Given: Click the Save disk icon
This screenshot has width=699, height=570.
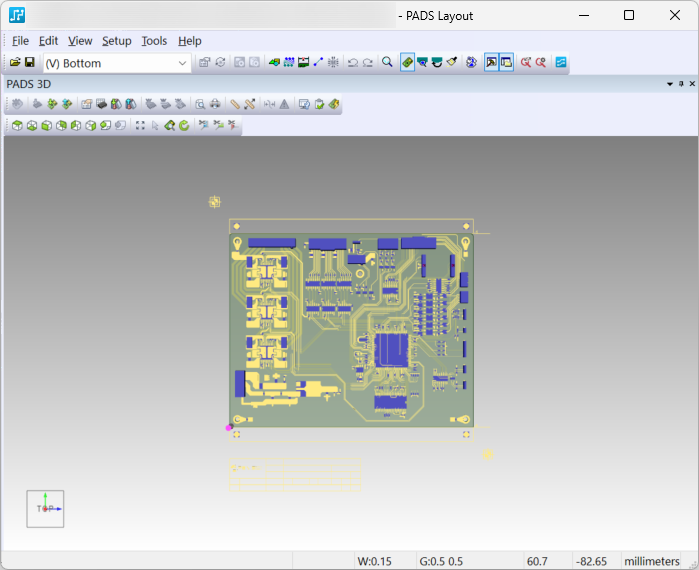Looking at the screenshot, I should click(29, 62).
